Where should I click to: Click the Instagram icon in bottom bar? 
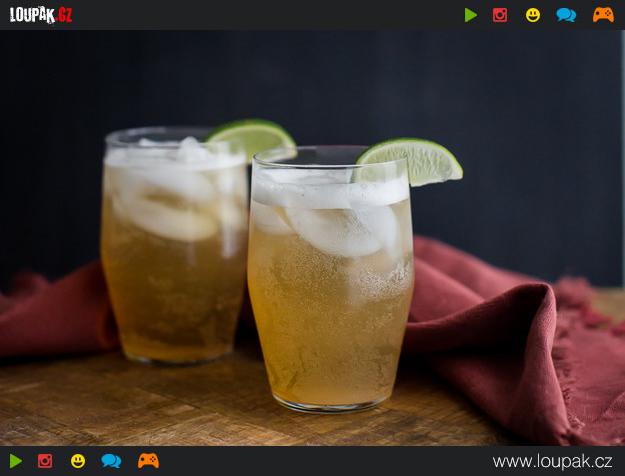[x=45, y=461]
